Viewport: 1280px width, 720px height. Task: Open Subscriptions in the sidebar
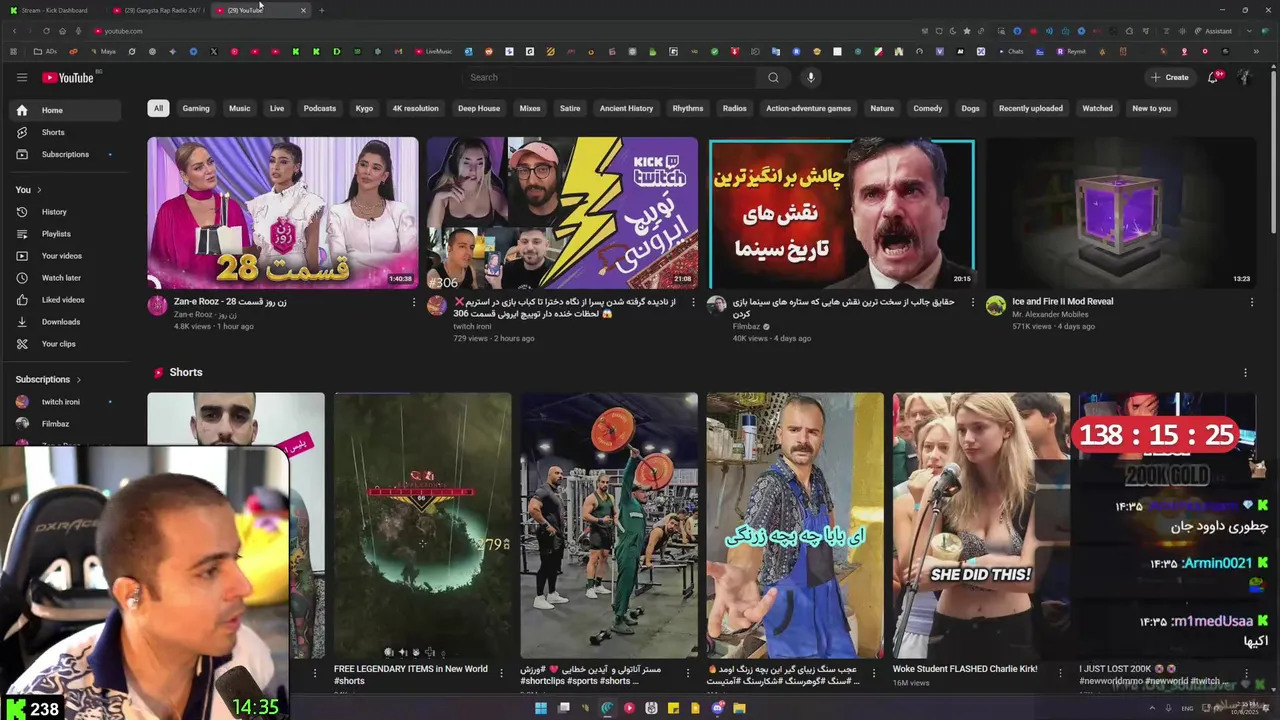click(x=64, y=154)
